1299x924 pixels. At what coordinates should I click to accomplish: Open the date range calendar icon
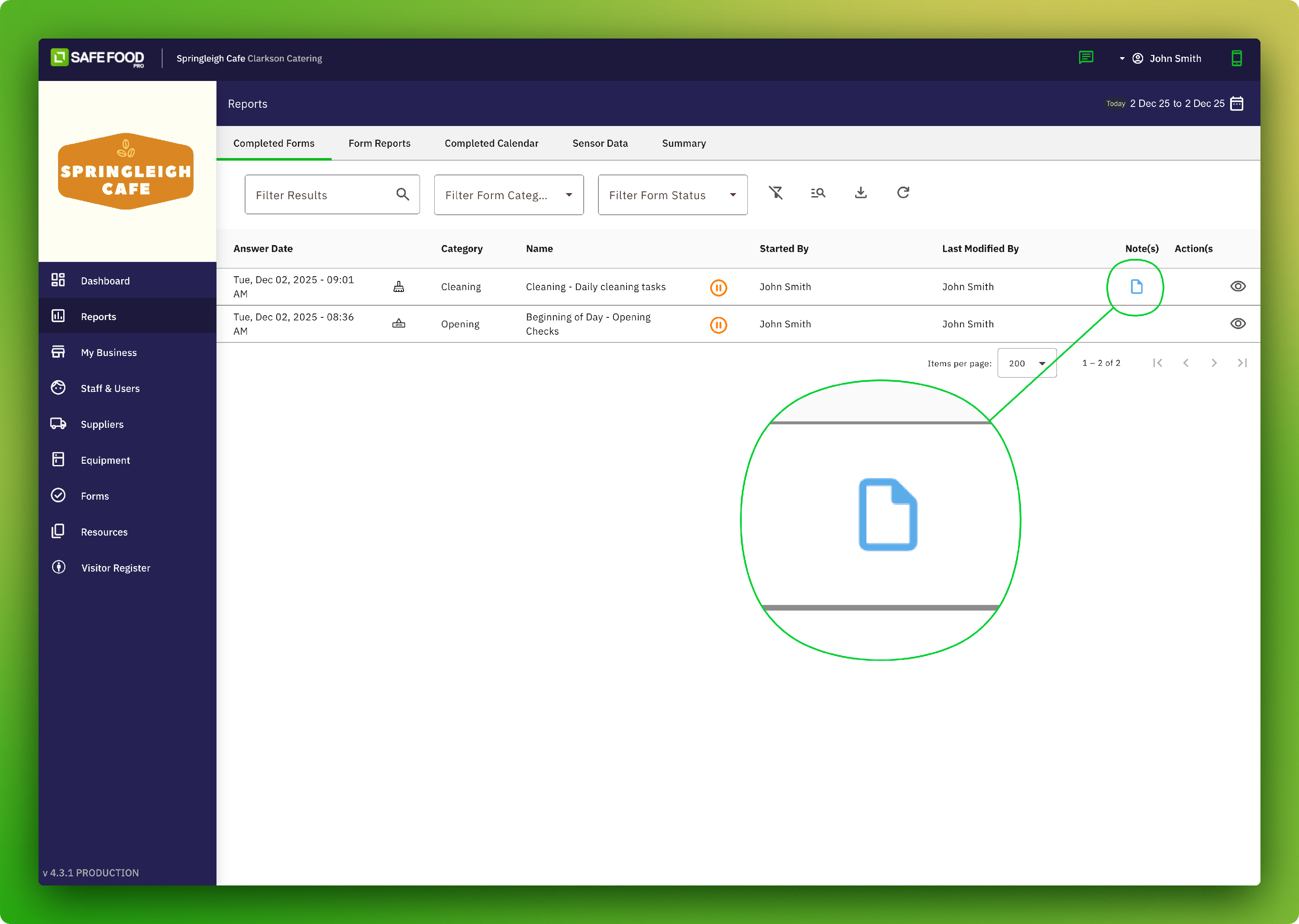[x=1236, y=103]
